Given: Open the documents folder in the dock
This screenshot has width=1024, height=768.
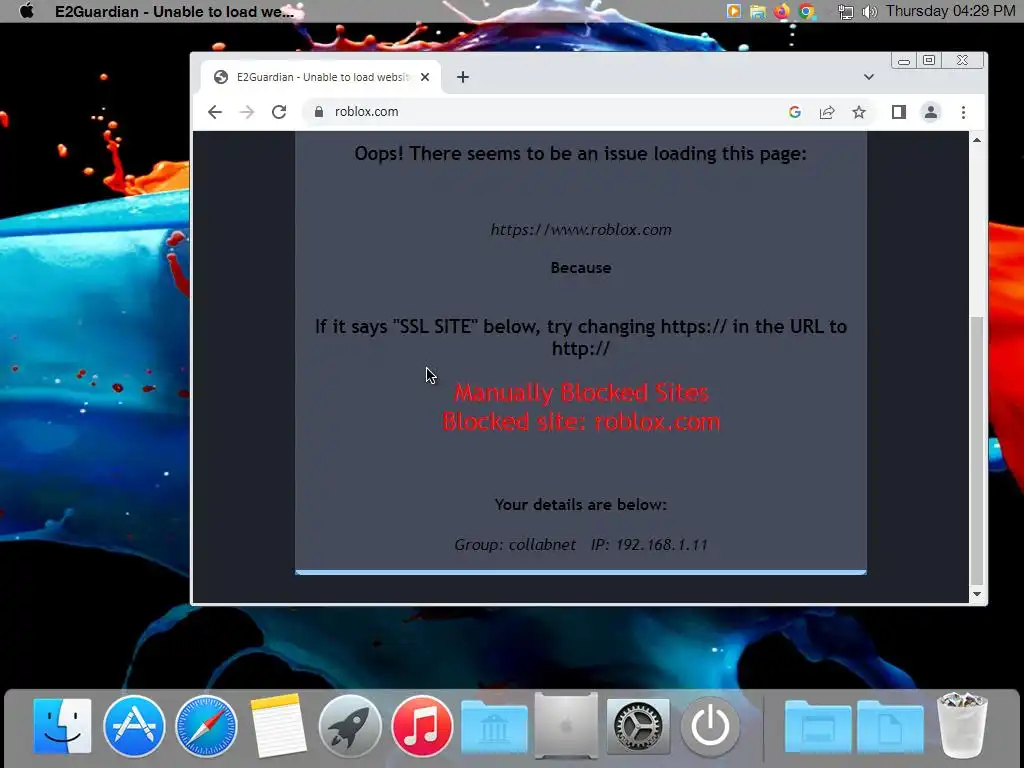Looking at the screenshot, I should (890, 728).
